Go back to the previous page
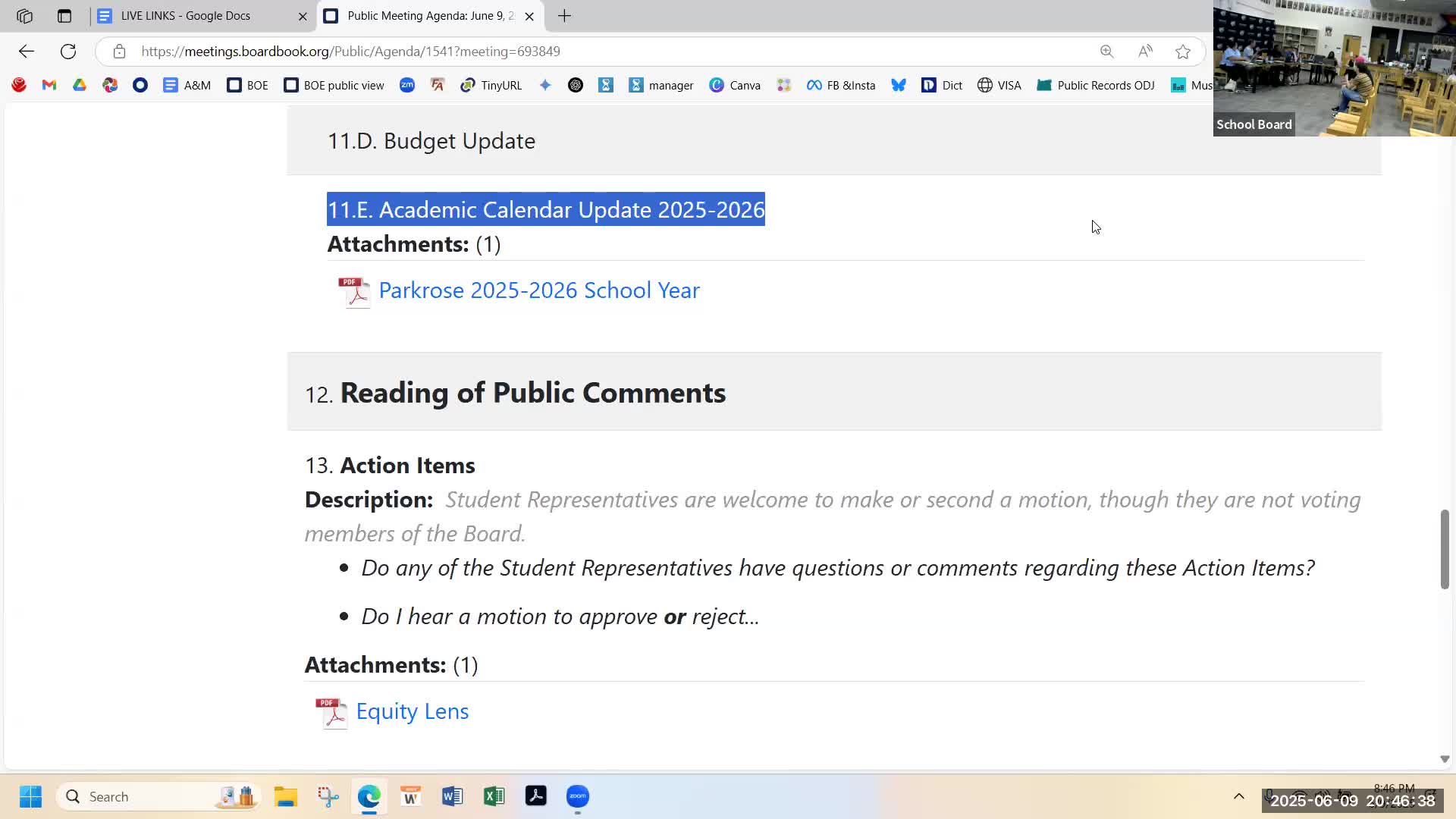1456x819 pixels. tap(27, 52)
